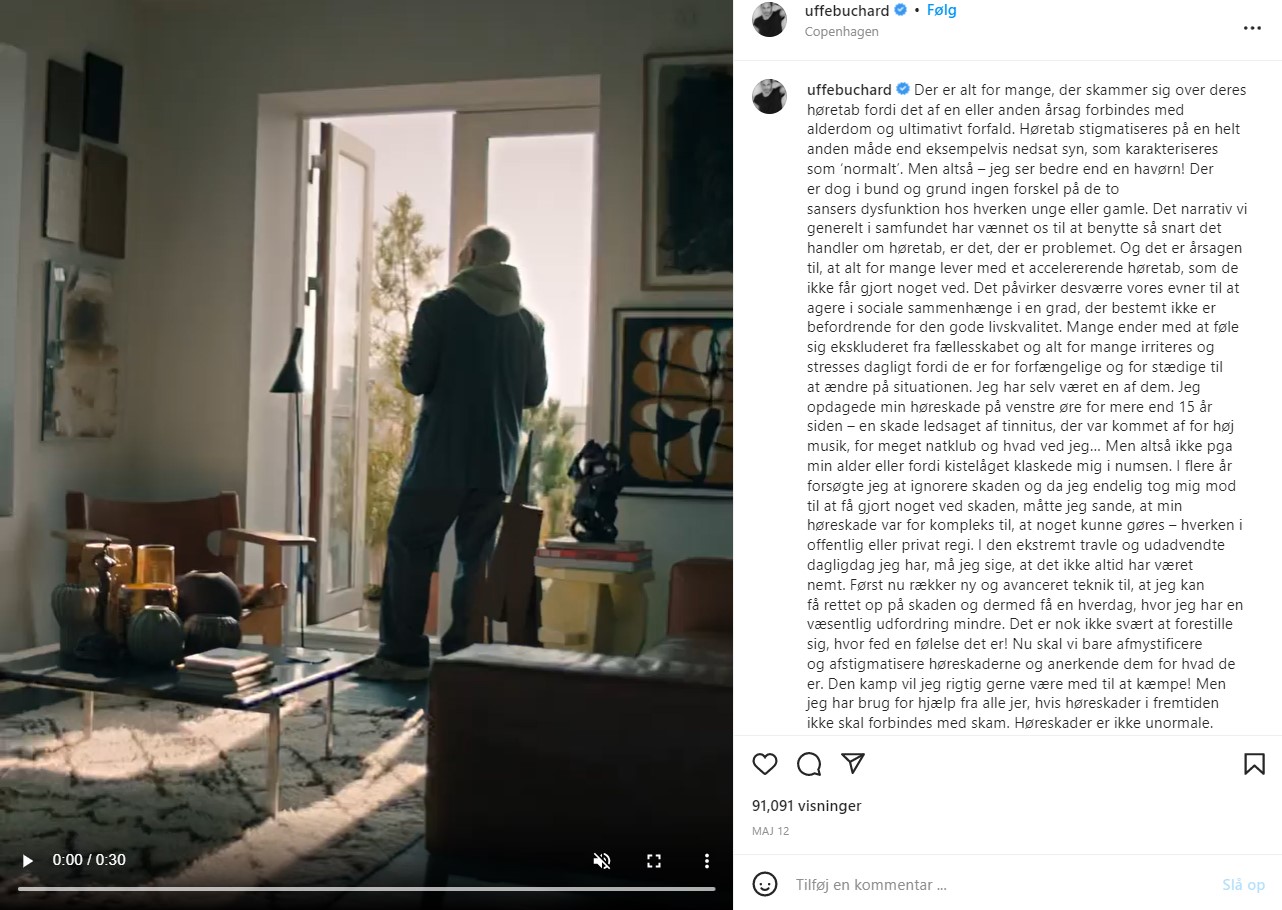Click Slå op to post comment
The width and height of the screenshot is (1282, 910).
point(1243,885)
